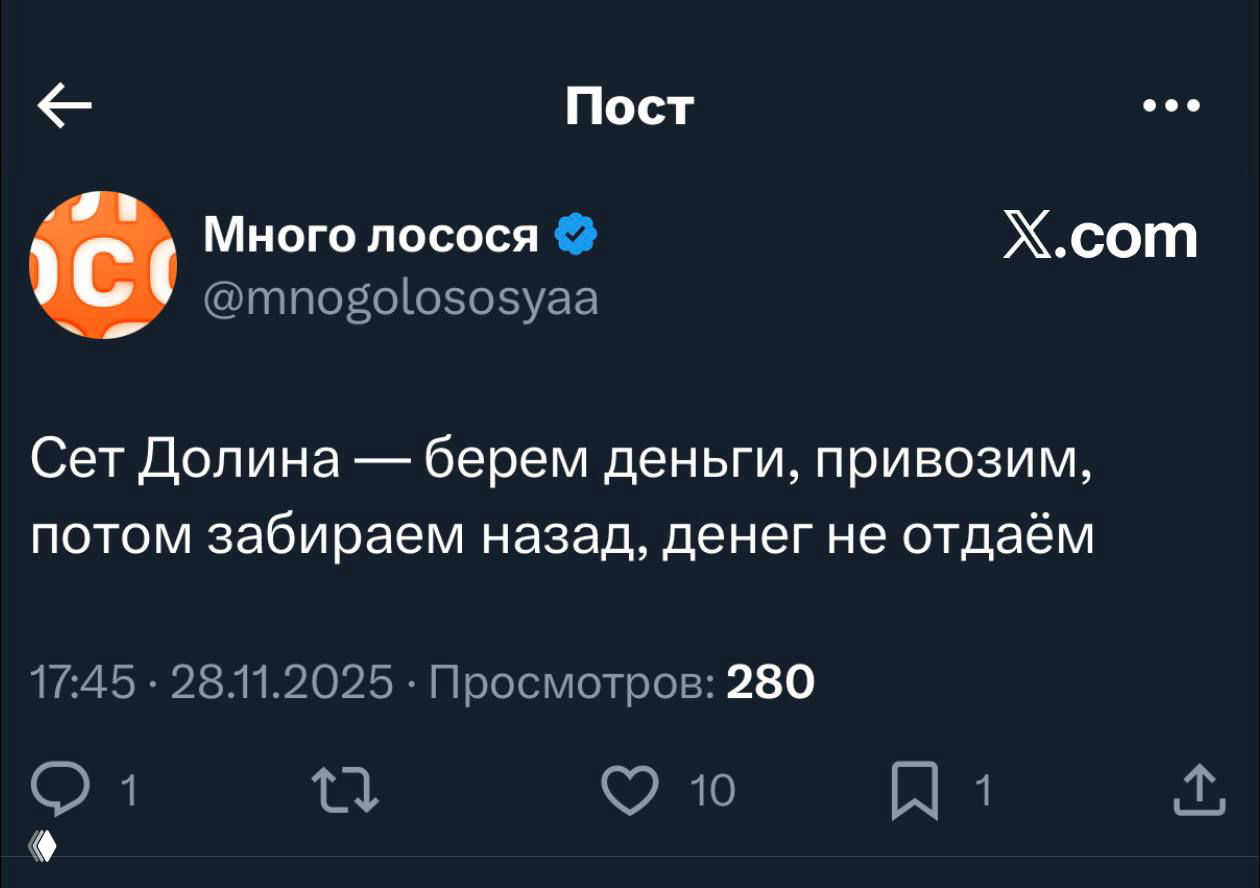Click the orange profile avatar picture
This screenshot has height=888, width=1260.
(100, 265)
